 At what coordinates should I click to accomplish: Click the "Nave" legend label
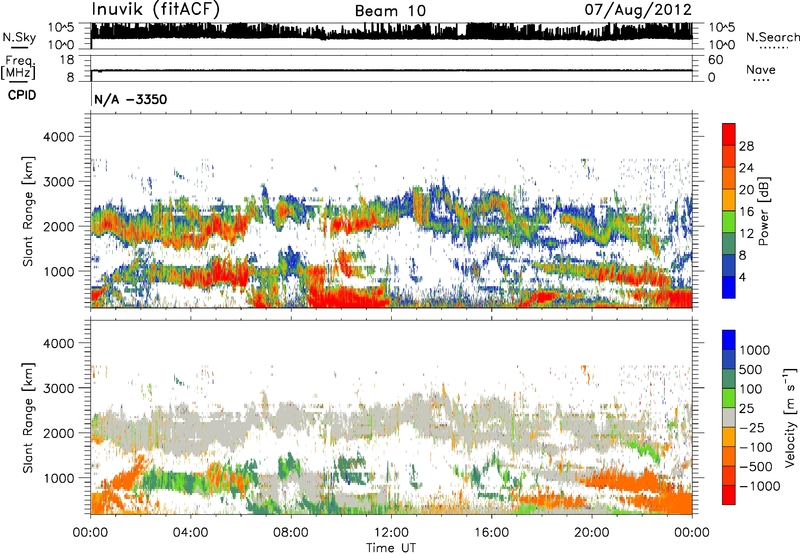pyautogui.click(x=761, y=69)
